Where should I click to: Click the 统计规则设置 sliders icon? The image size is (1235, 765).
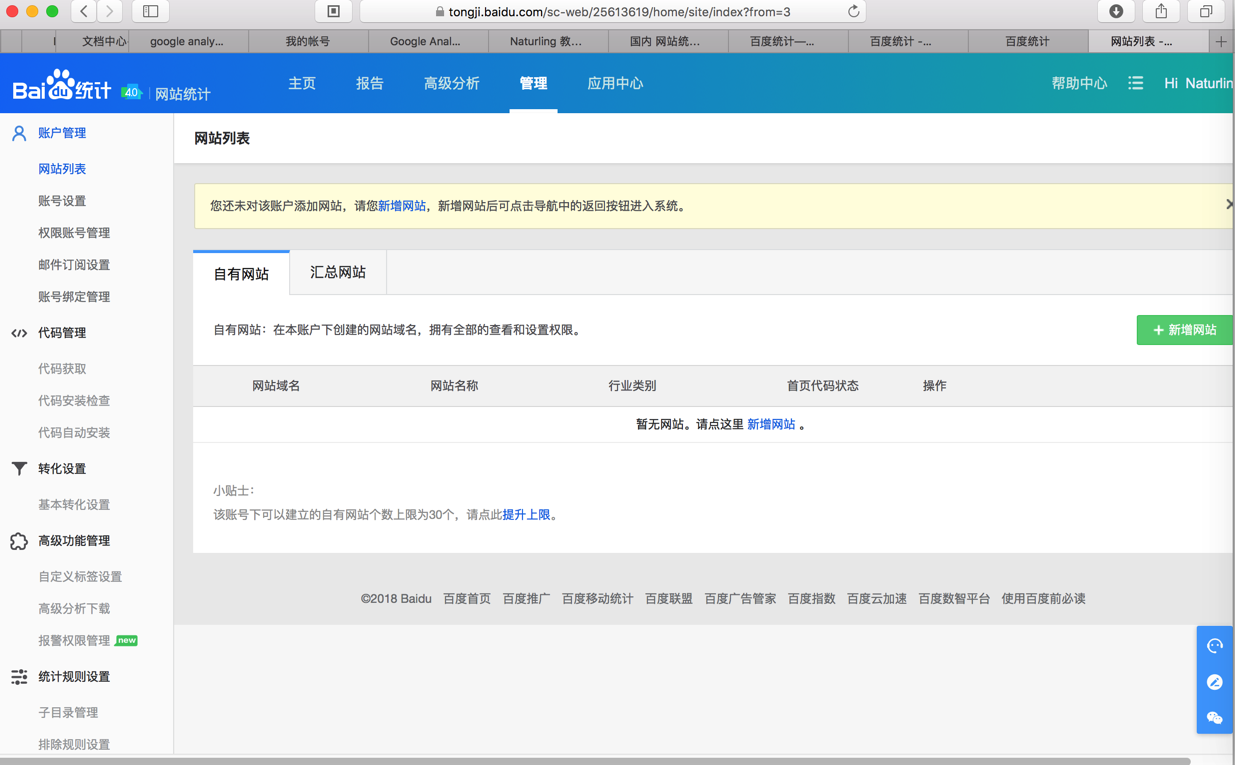pyautogui.click(x=19, y=677)
